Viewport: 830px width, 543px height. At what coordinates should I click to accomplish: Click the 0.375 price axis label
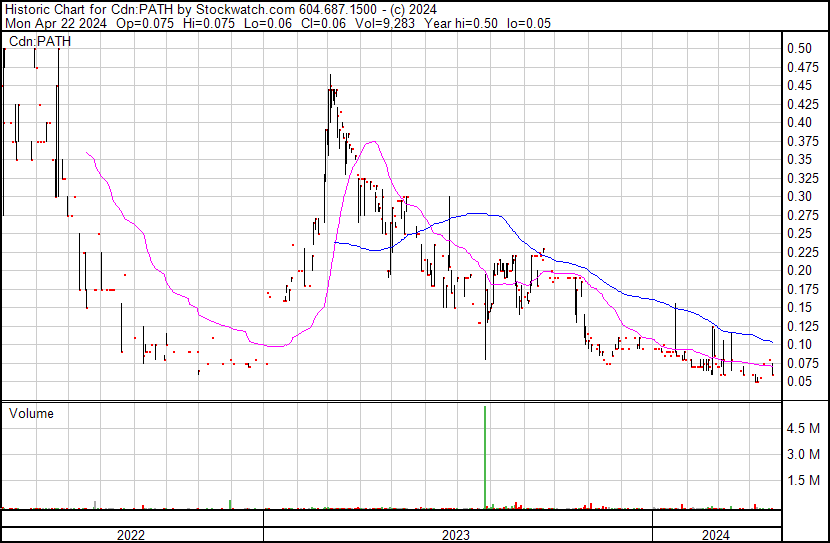(x=801, y=141)
